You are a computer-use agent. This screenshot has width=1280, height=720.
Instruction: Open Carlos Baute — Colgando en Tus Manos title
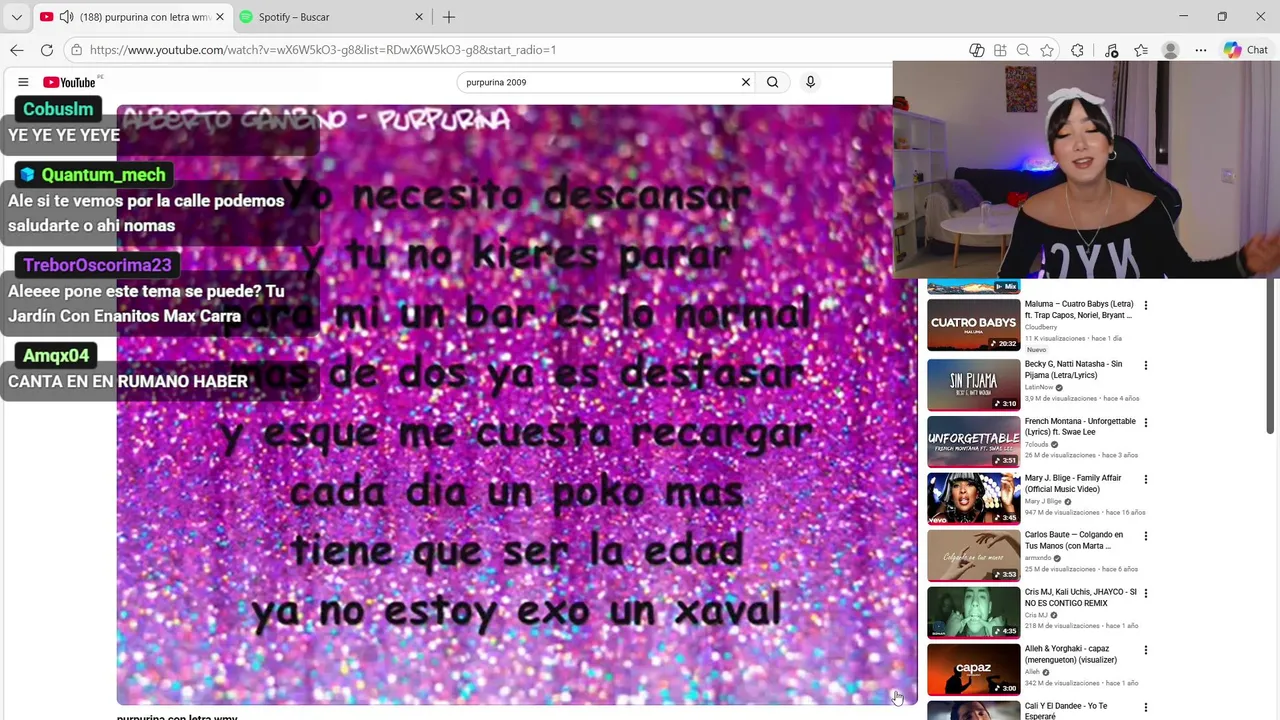[1074, 540]
